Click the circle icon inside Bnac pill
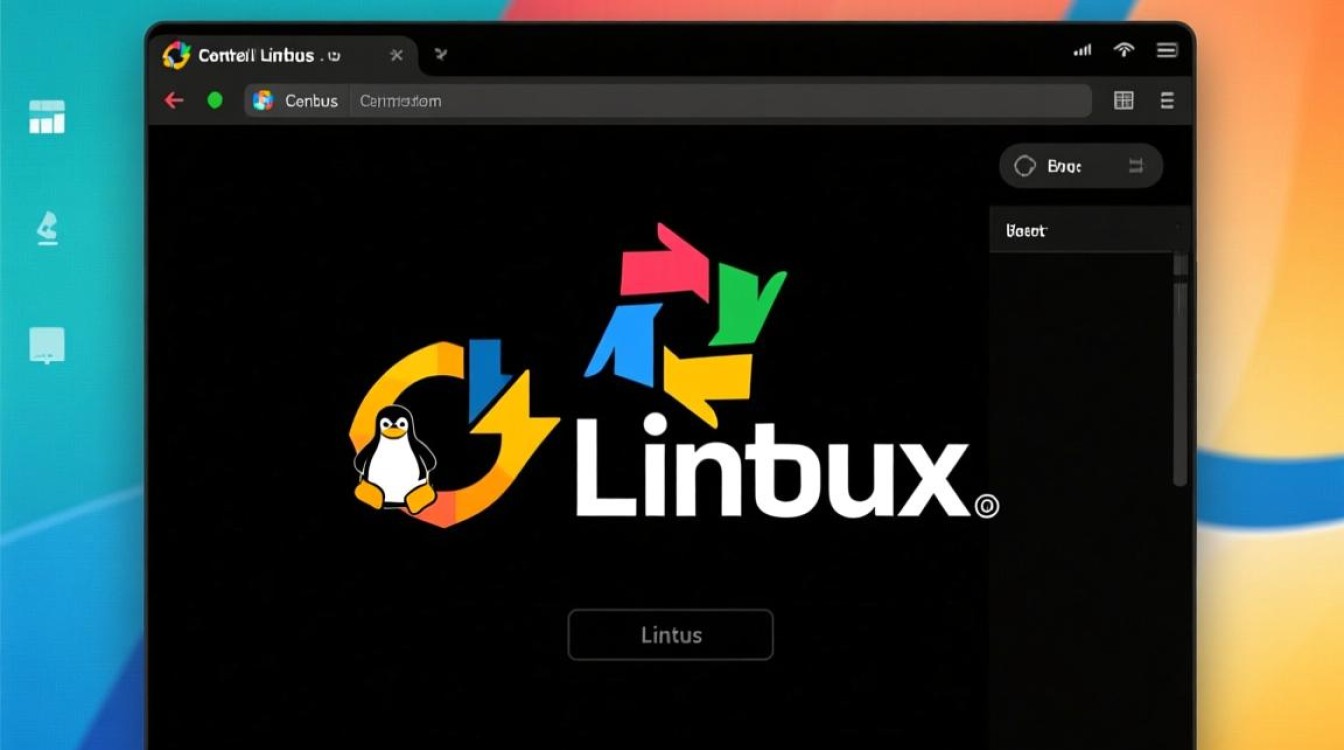Image resolution: width=1344 pixels, height=750 pixels. 1024,166
